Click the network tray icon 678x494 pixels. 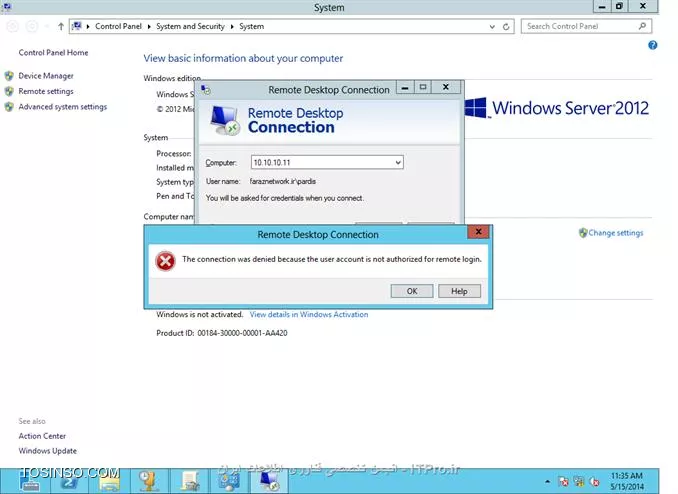point(579,481)
